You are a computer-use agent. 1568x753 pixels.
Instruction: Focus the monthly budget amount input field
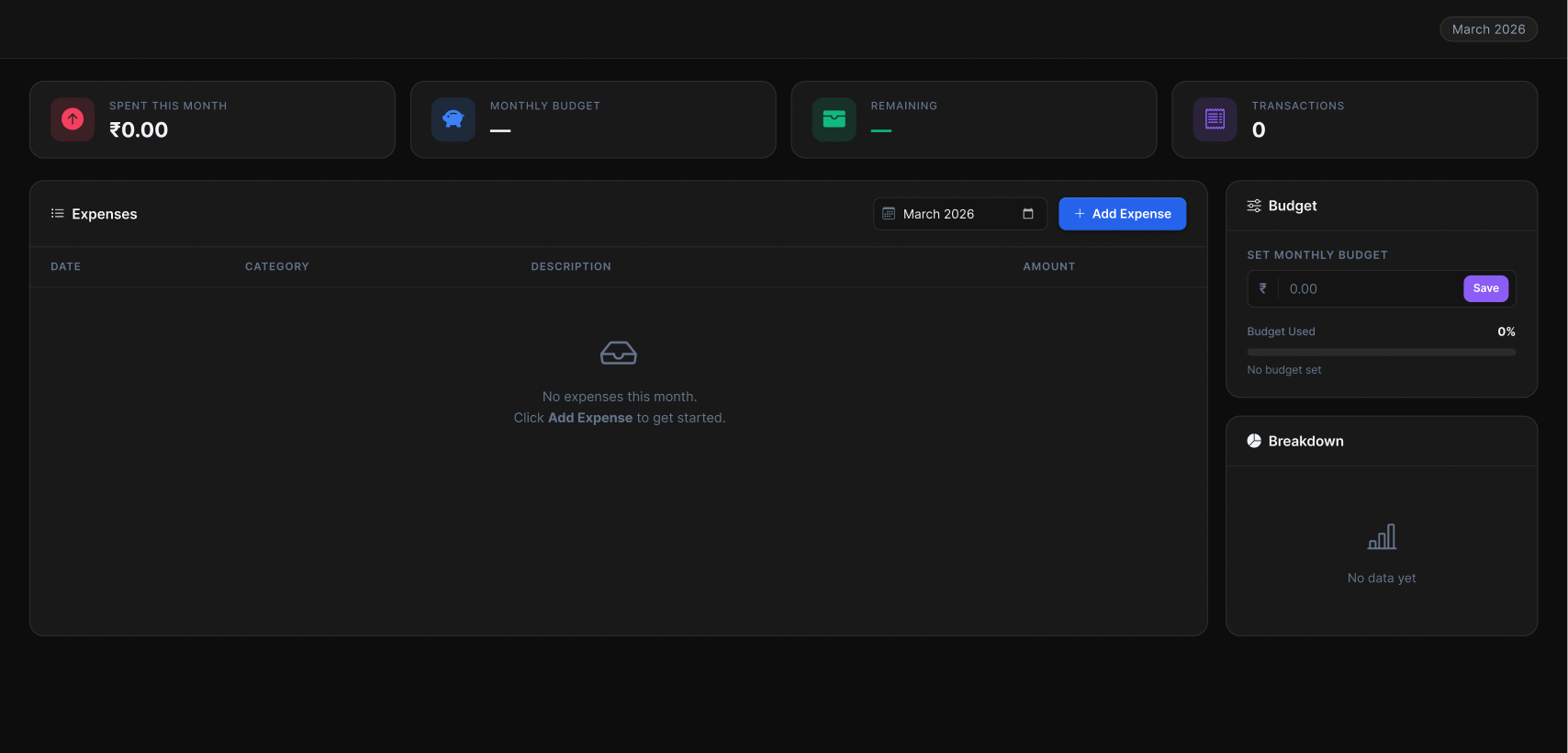(x=1372, y=288)
